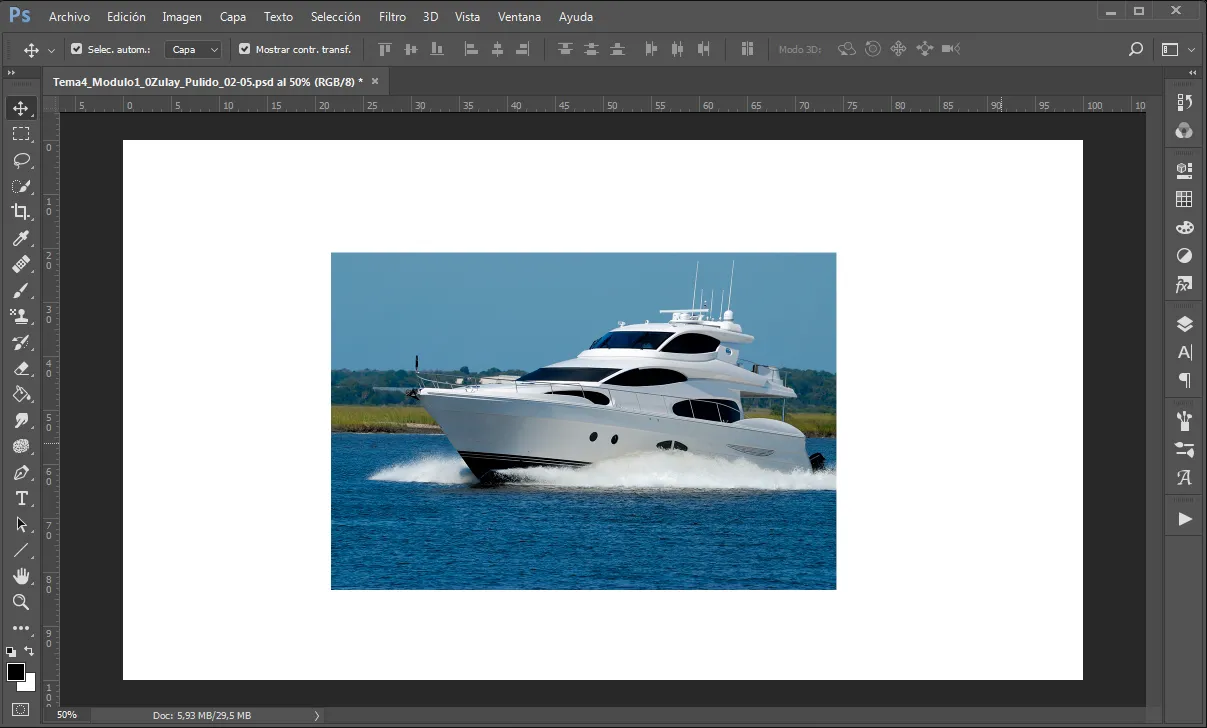Image resolution: width=1207 pixels, height=728 pixels.
Task: Choose the Crop tool
Action: click(21, 212)
